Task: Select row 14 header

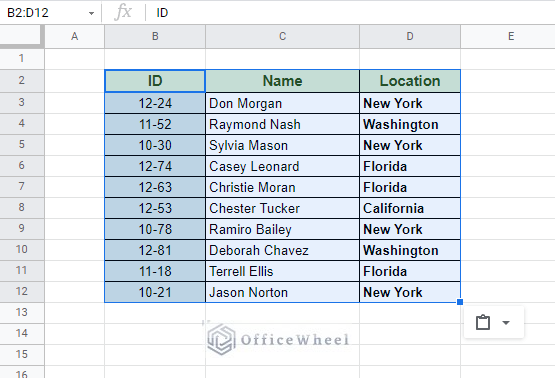Action: [x=22, y=333]
